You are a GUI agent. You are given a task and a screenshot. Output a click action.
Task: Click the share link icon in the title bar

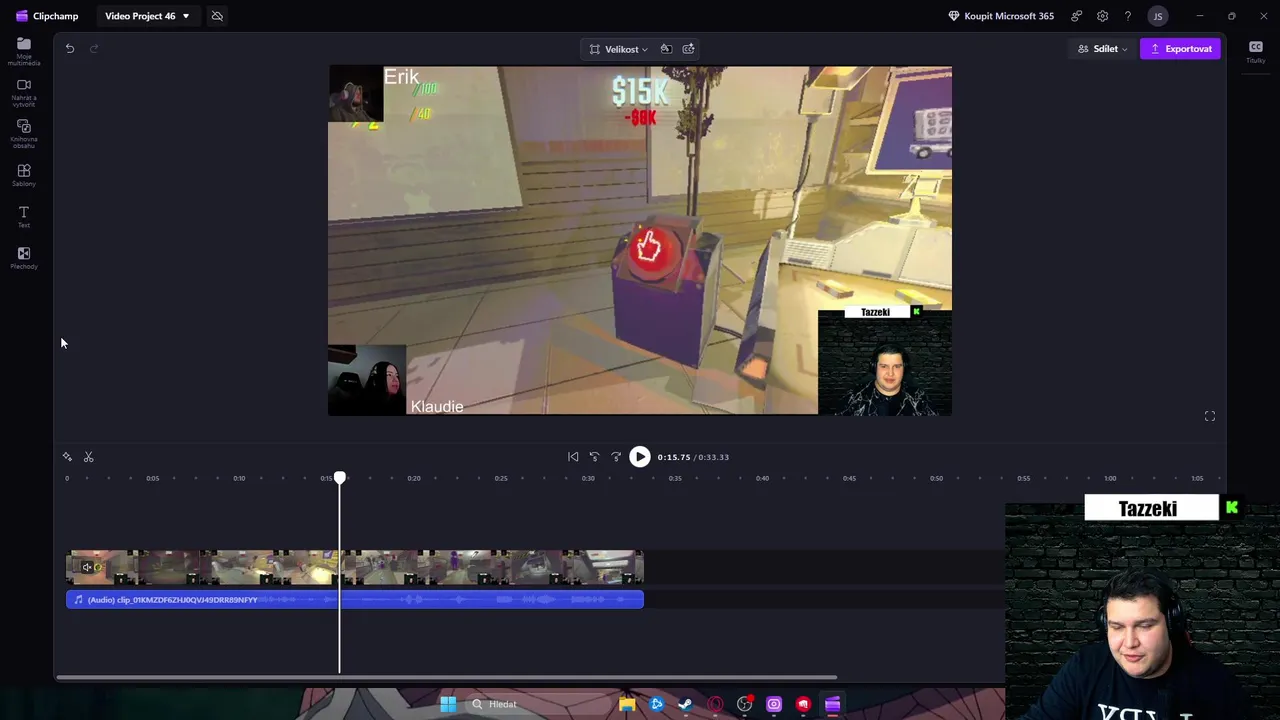(1076, 16)
